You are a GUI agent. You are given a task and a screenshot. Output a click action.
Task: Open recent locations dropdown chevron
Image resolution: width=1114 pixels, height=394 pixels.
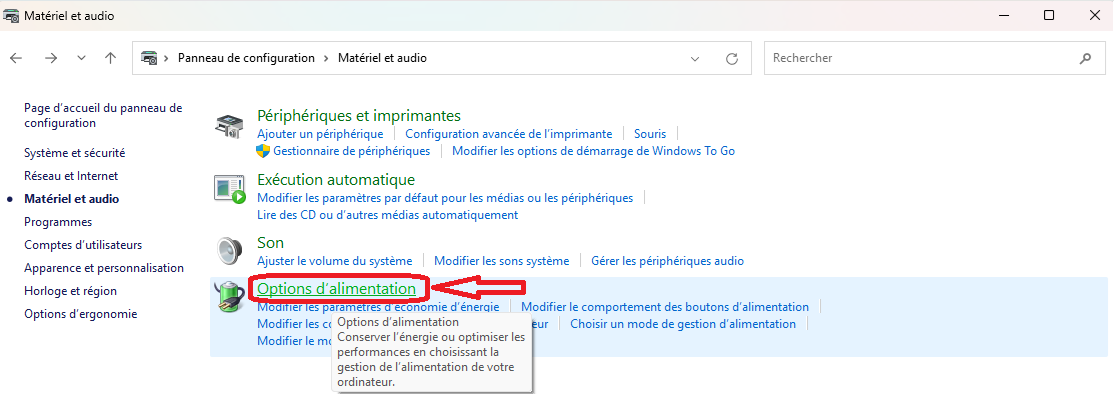coord(81,58)
